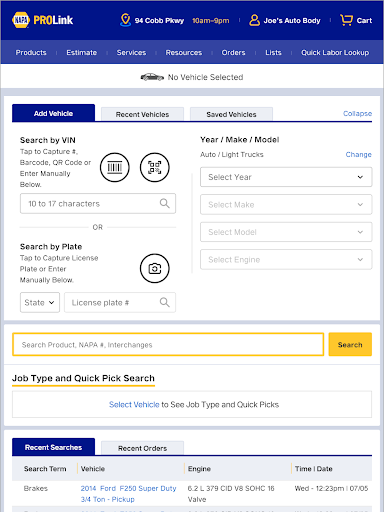384x512 pixels.
Task: Click the Change vehicle type link
Action: [358, 154]
